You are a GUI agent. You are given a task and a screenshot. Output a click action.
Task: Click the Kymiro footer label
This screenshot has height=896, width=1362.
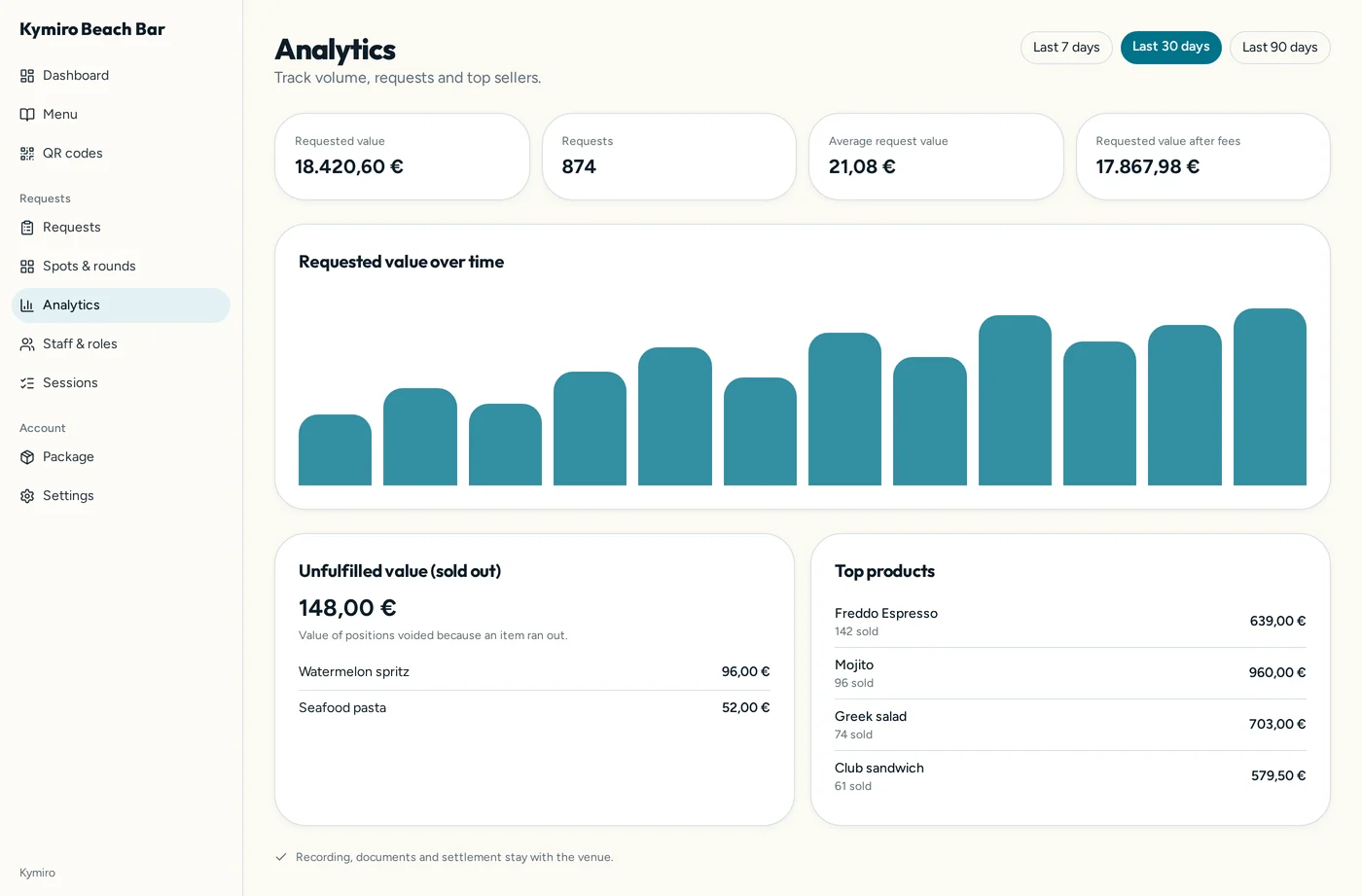click(x=37, y=873)
